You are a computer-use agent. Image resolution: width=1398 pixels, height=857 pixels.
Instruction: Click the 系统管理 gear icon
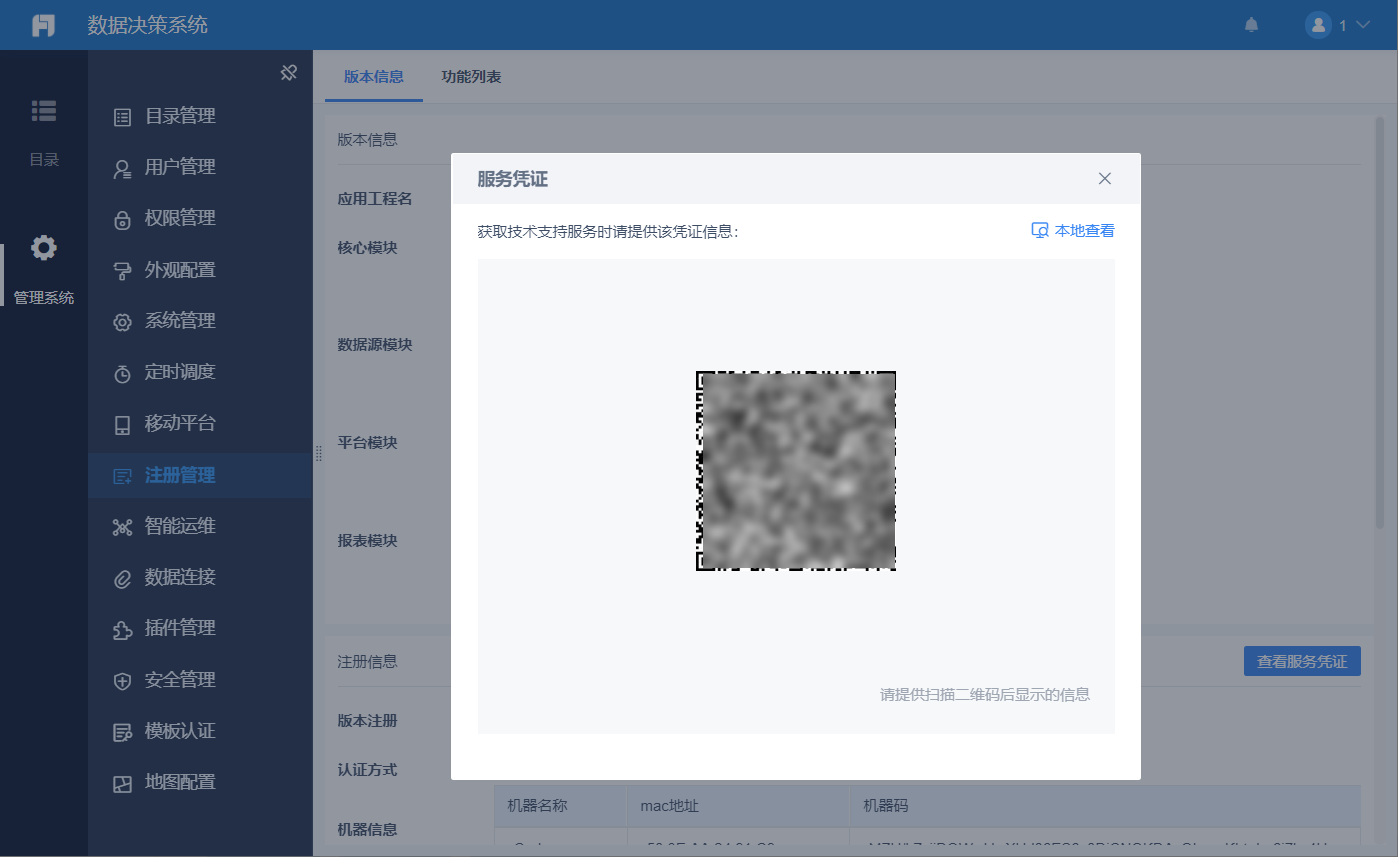(122, 322)
